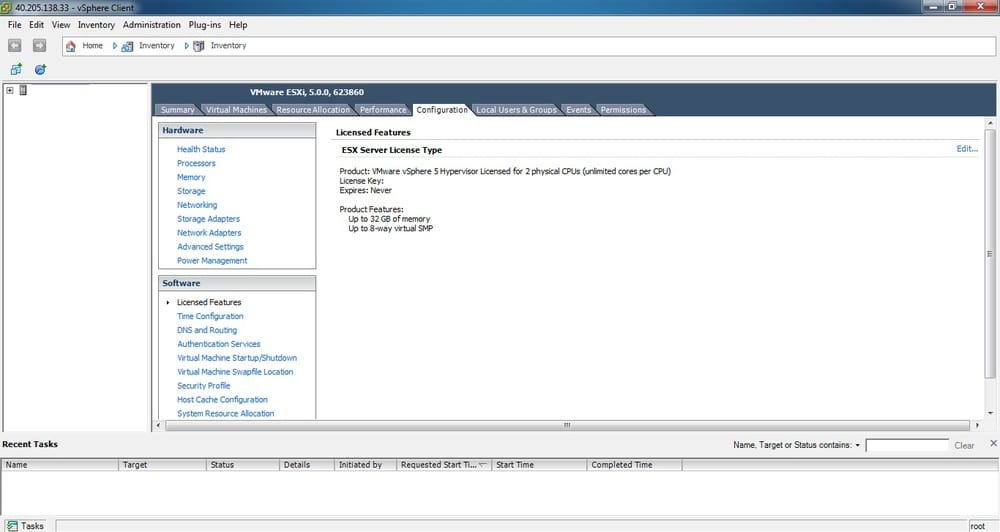Viewport: 1000px width, 532px height.
Task: Open the Edit menu
Action: [x=36, y=25]
